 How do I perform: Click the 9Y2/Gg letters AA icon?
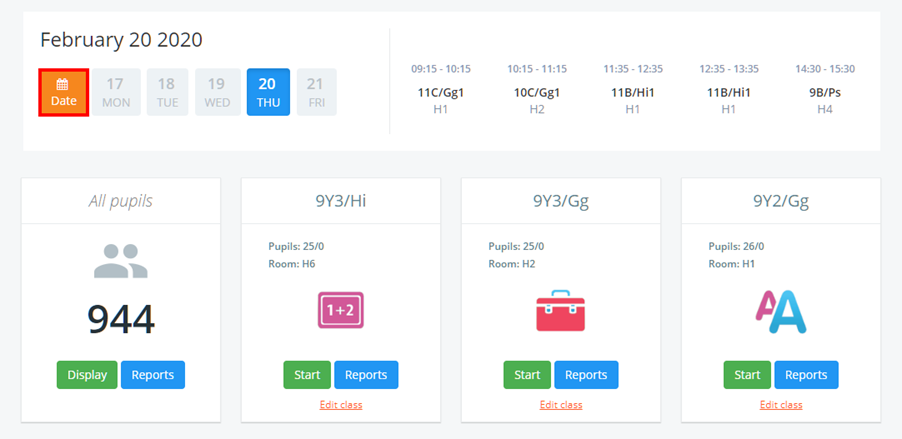pos(781,312)
